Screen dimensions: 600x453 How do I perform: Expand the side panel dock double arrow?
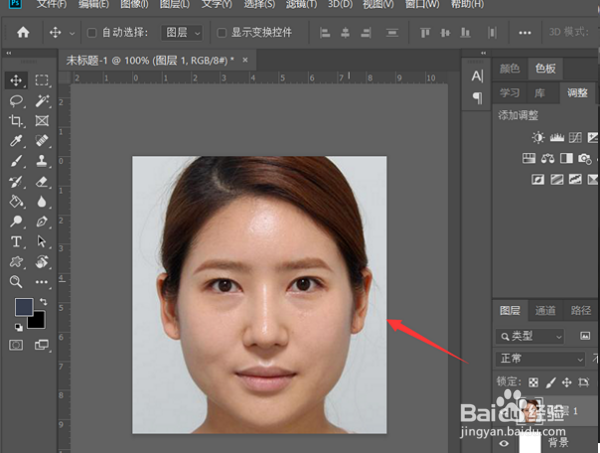pyautogui.click(x=484, y=53)
